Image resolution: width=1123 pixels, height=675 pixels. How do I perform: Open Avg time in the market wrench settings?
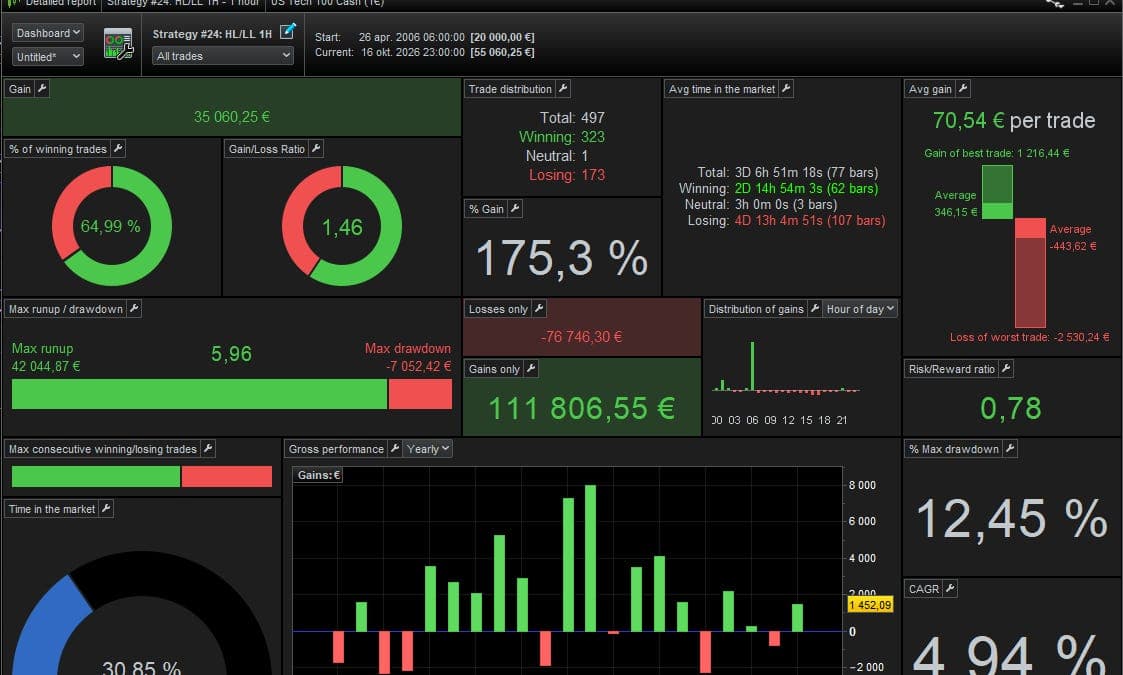pos(786,89)
